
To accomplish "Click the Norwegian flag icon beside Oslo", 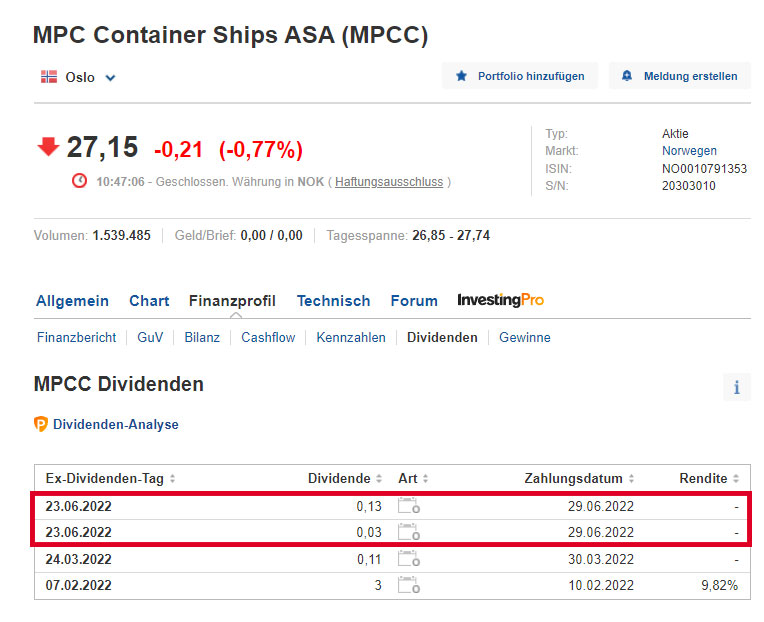I will 48,76.
